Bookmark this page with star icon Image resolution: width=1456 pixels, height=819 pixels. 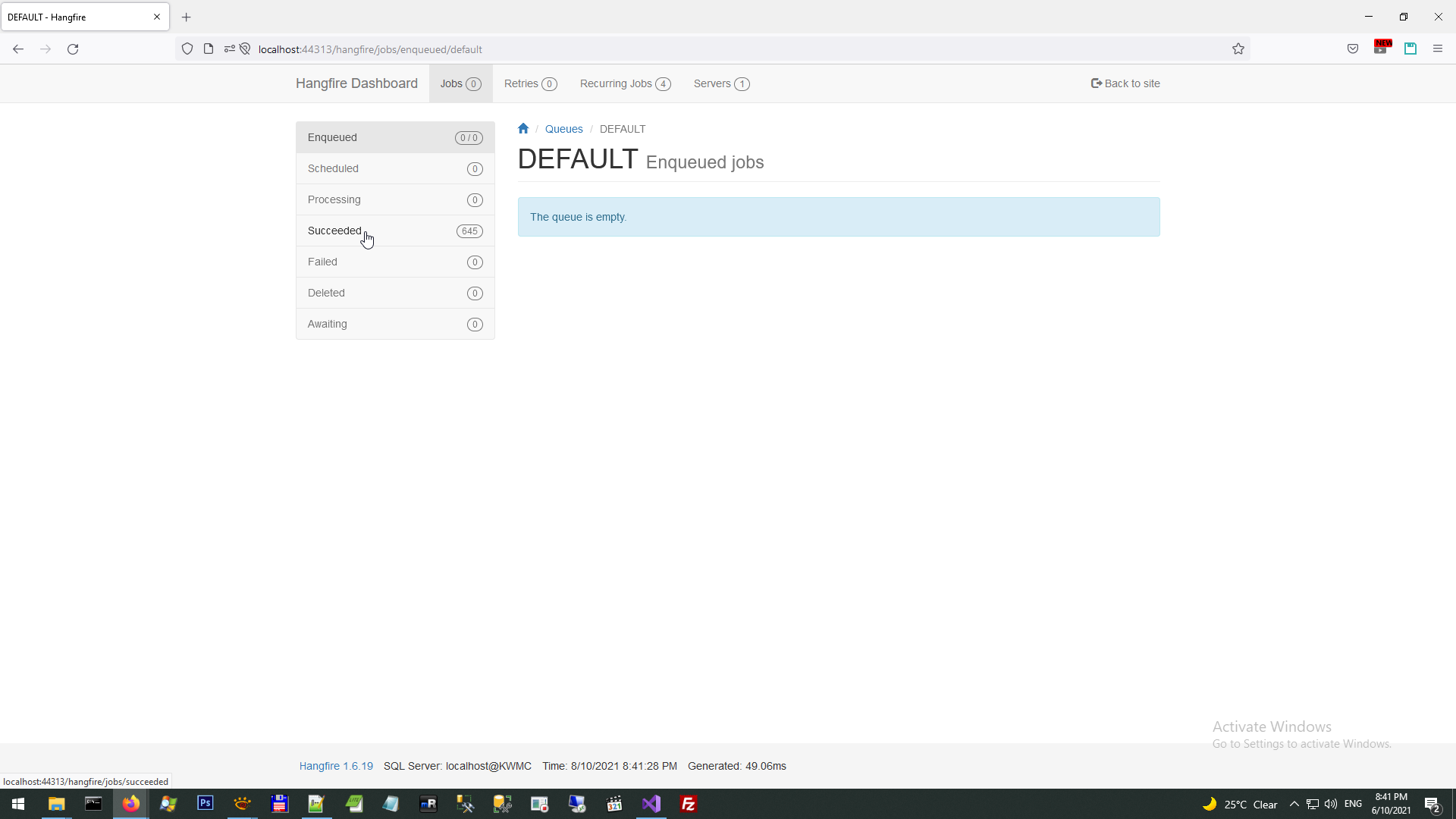point(1238,49)
